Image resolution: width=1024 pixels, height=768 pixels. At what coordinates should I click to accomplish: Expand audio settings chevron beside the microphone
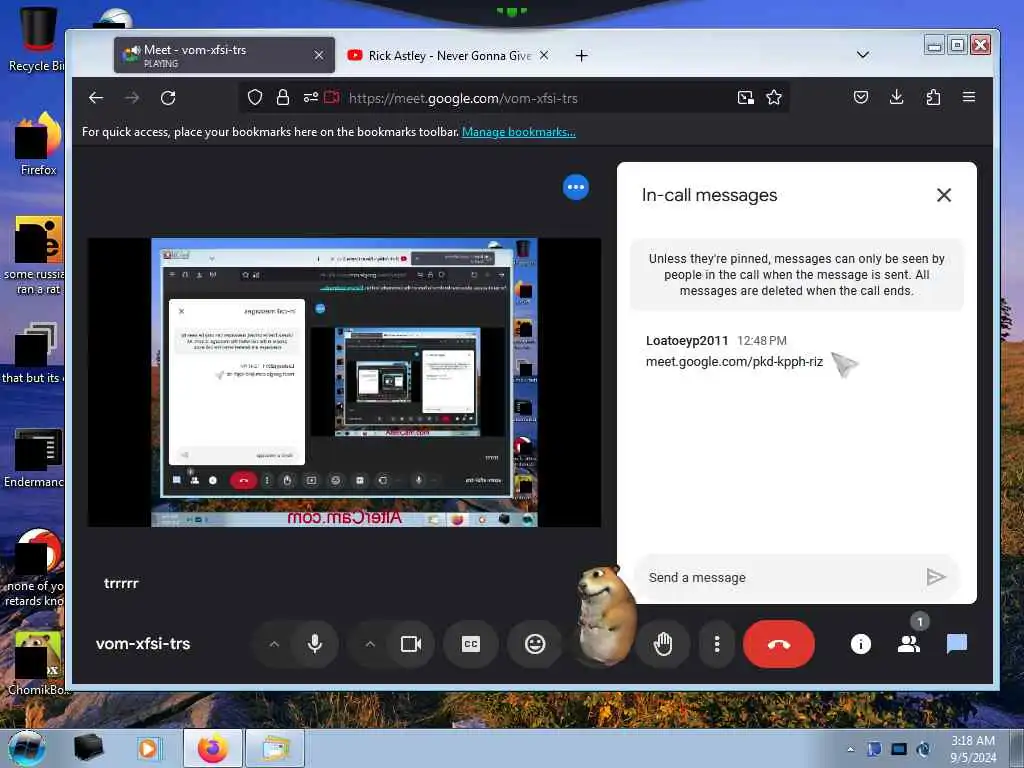point(274,644)
